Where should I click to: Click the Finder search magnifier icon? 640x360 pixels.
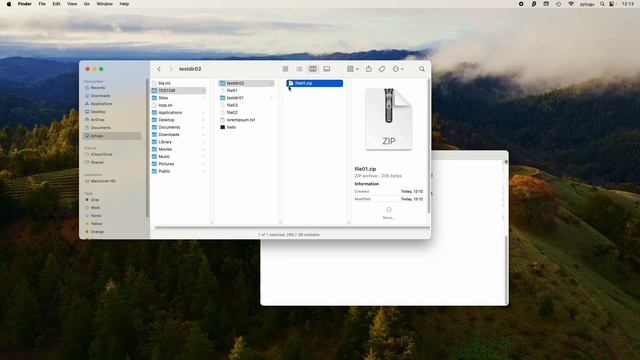(422, 69)
